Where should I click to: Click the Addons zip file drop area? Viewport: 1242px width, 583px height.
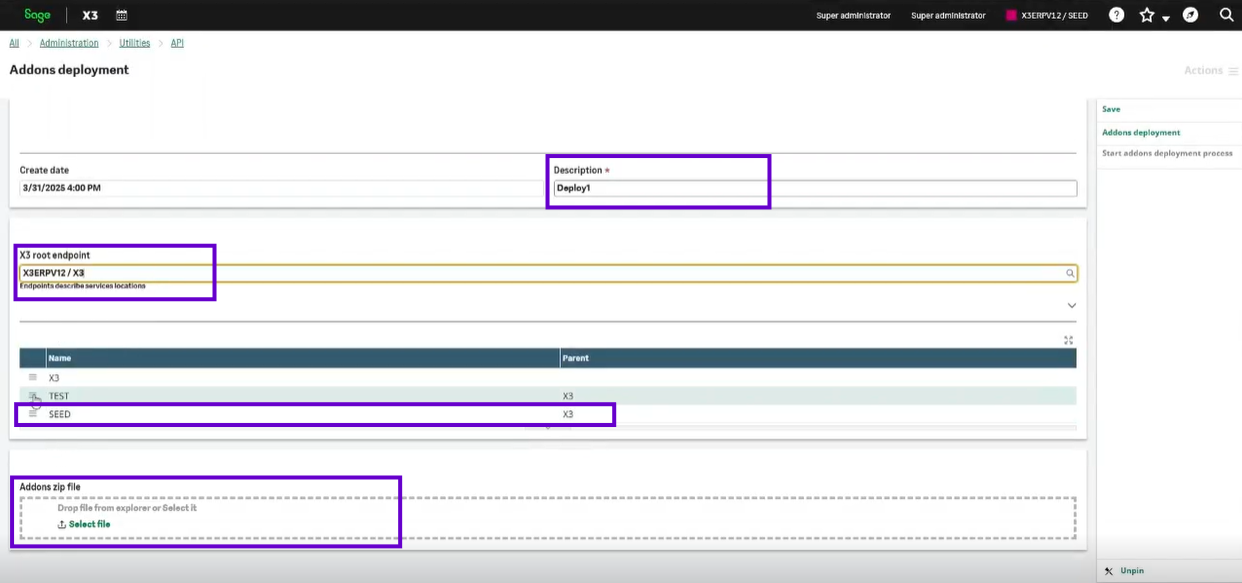point(548,517)
